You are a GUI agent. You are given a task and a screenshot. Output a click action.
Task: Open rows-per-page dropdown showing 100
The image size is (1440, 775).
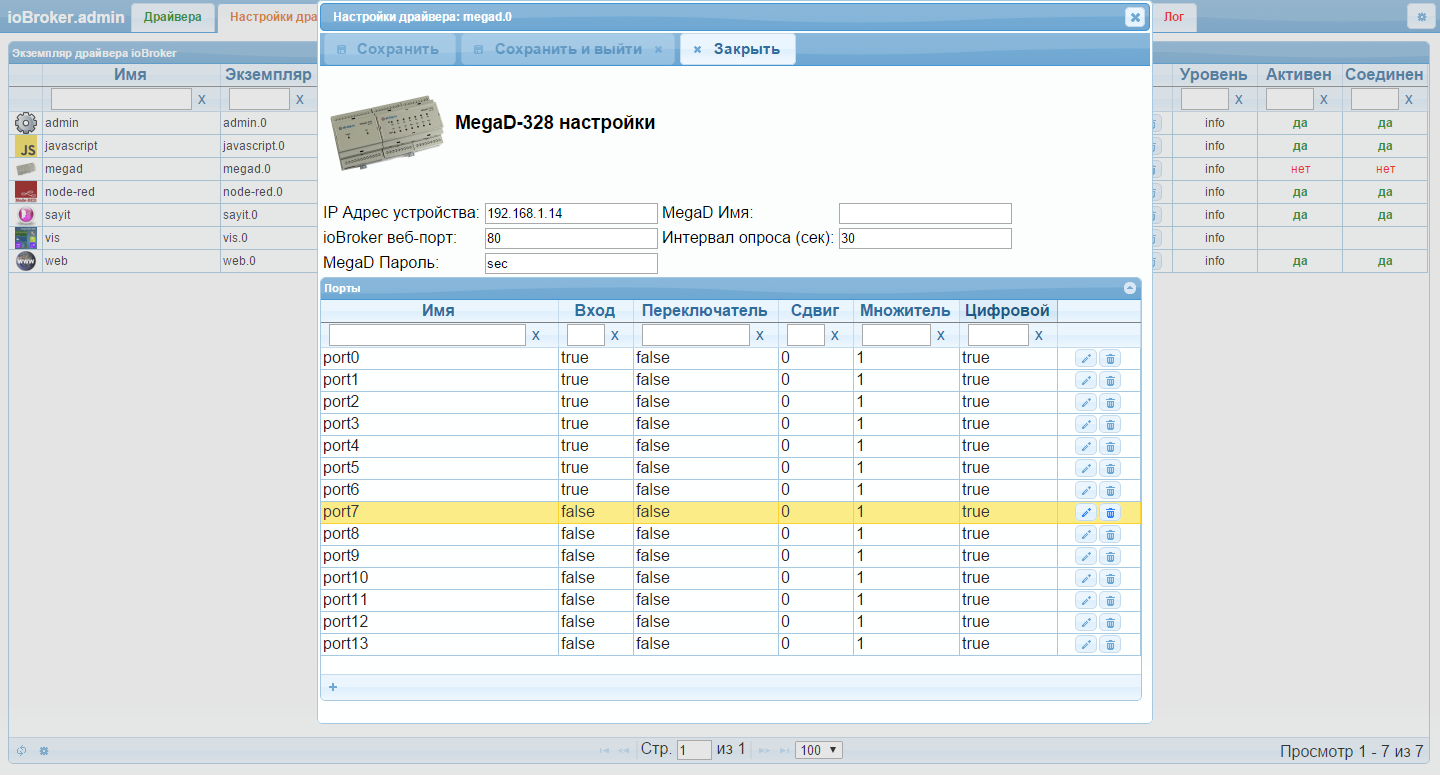pyautogui.click(x=819, y=750)
